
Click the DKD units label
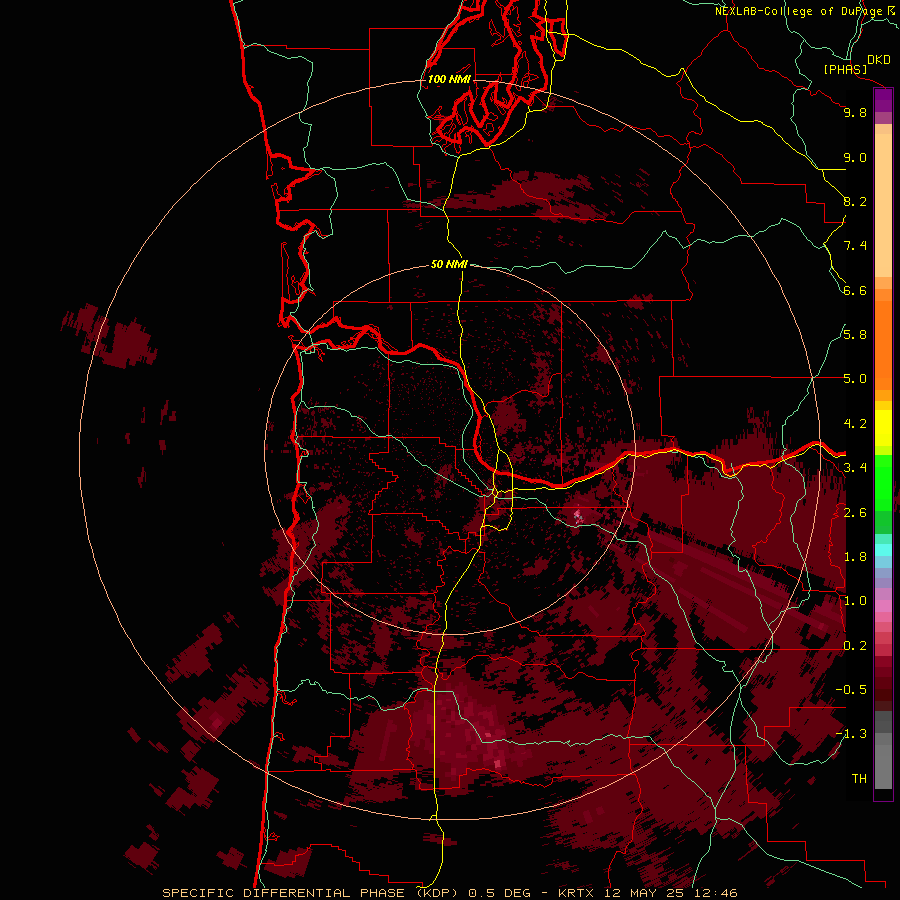[878, 59]
